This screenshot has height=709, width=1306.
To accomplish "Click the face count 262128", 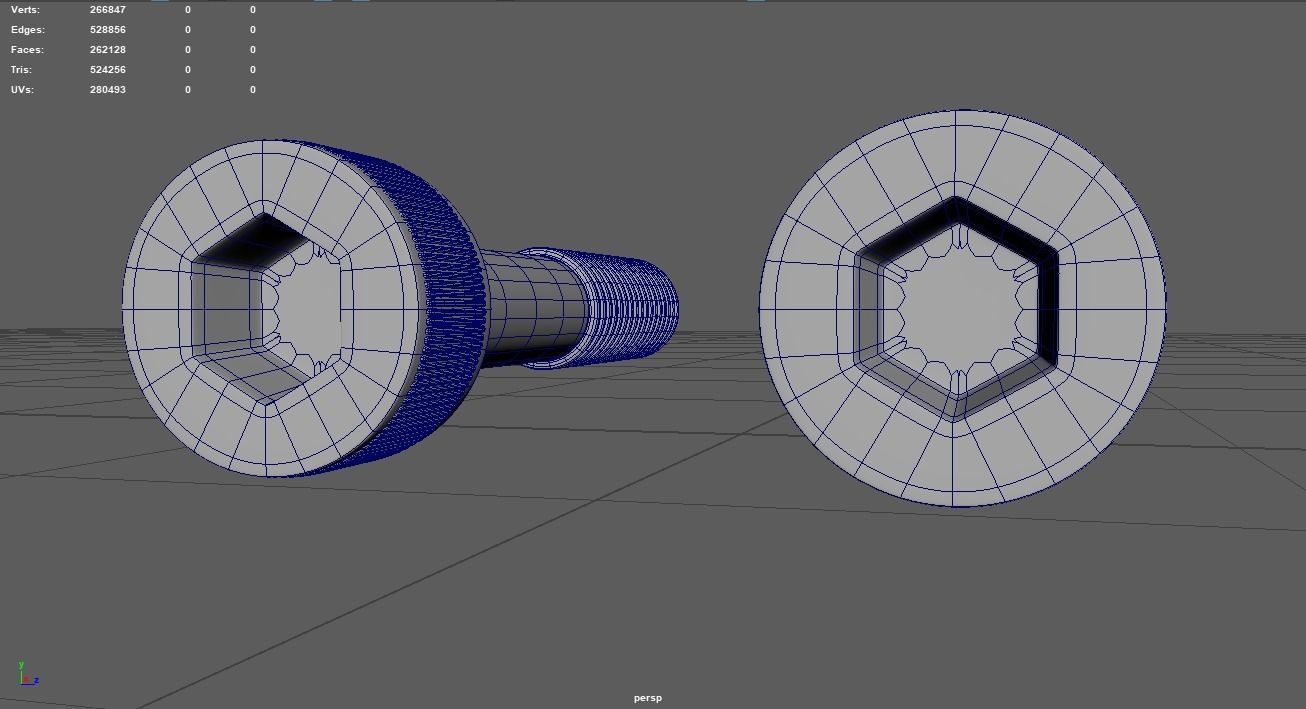I will point(107,49).
